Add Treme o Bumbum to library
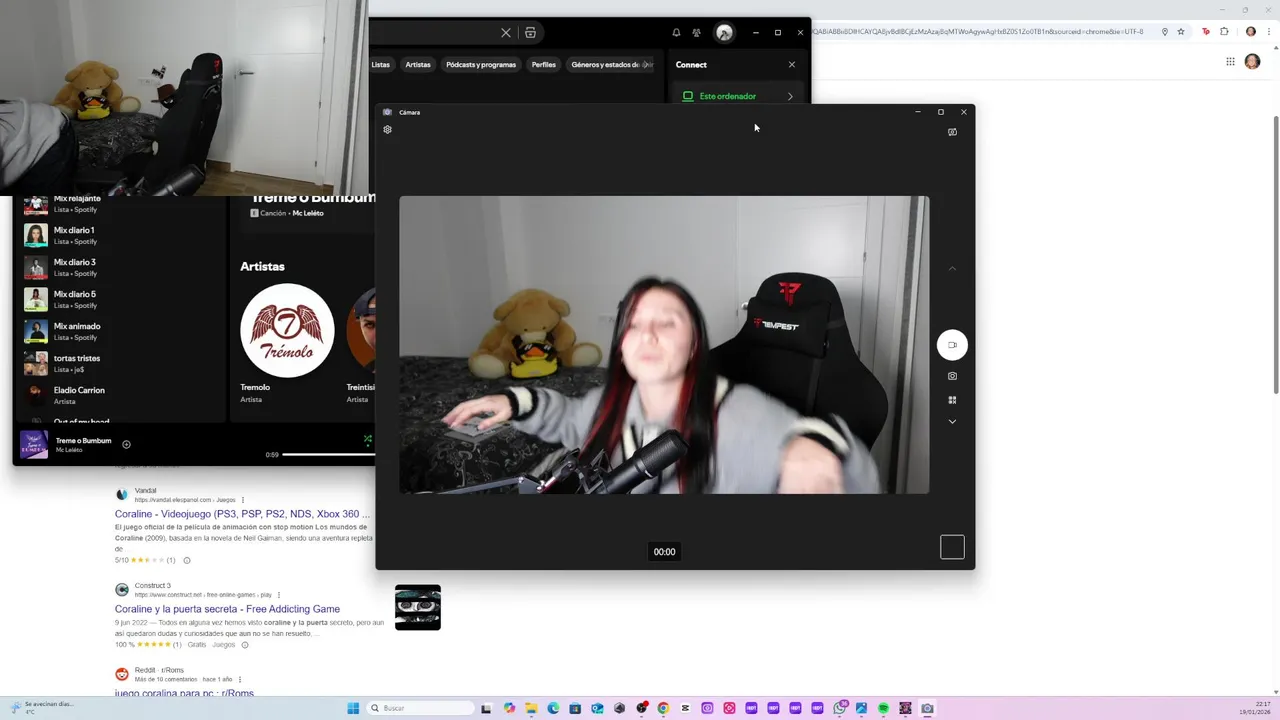 (126, 444)
